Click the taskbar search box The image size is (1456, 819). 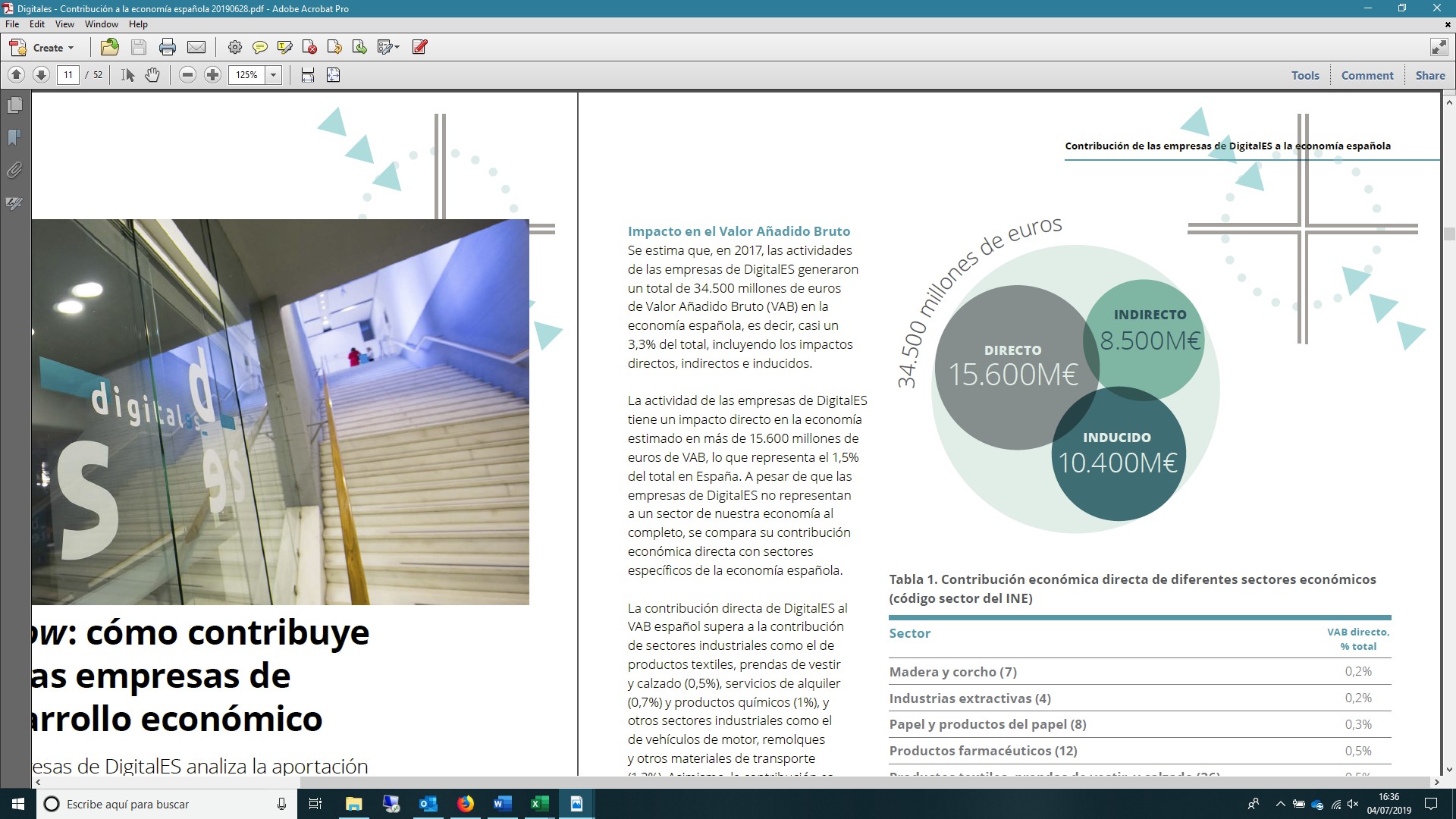167,804
